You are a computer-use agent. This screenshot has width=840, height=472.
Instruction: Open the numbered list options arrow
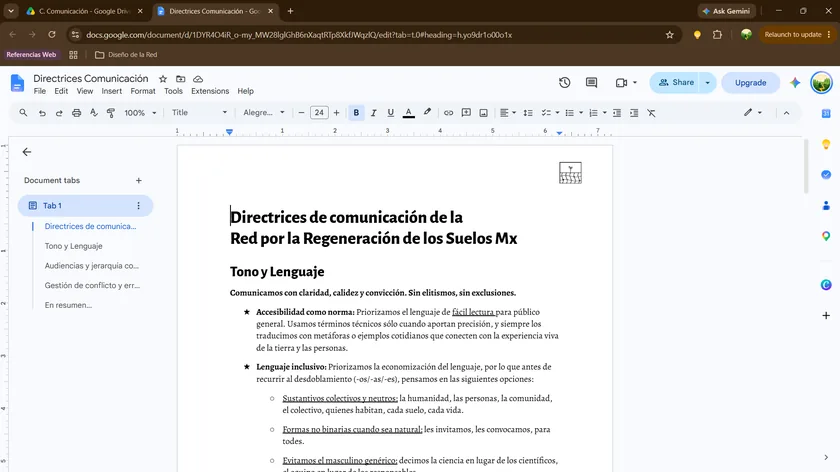click(x=604, y=113)
